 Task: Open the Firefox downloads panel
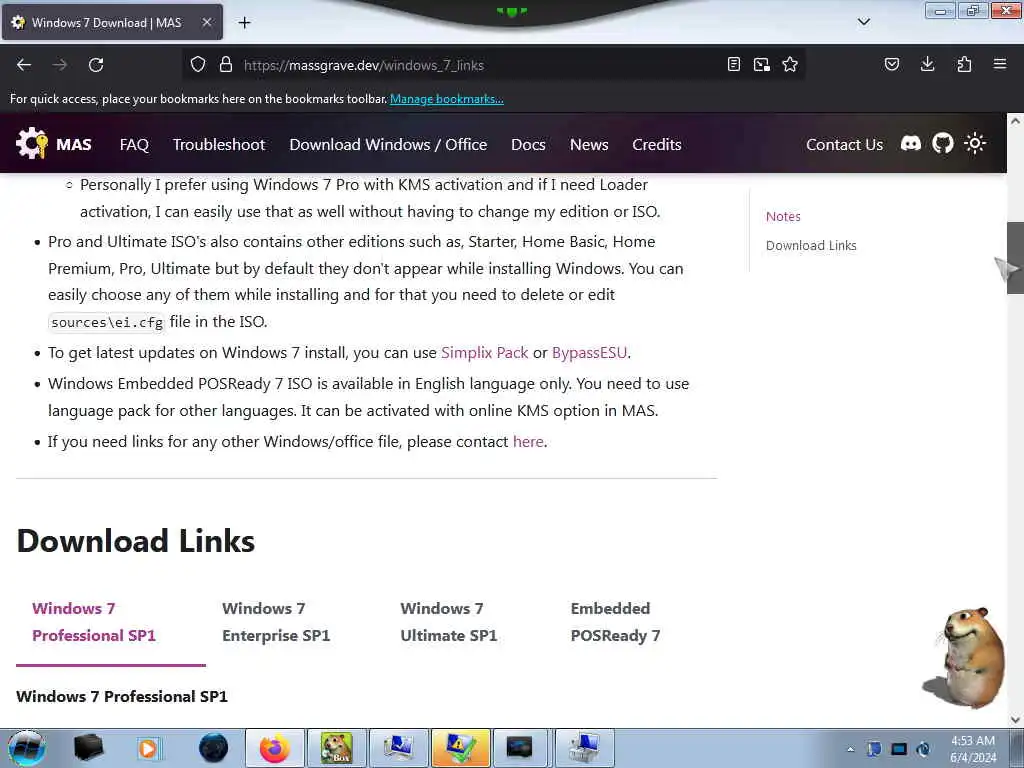tap(927, 64)
